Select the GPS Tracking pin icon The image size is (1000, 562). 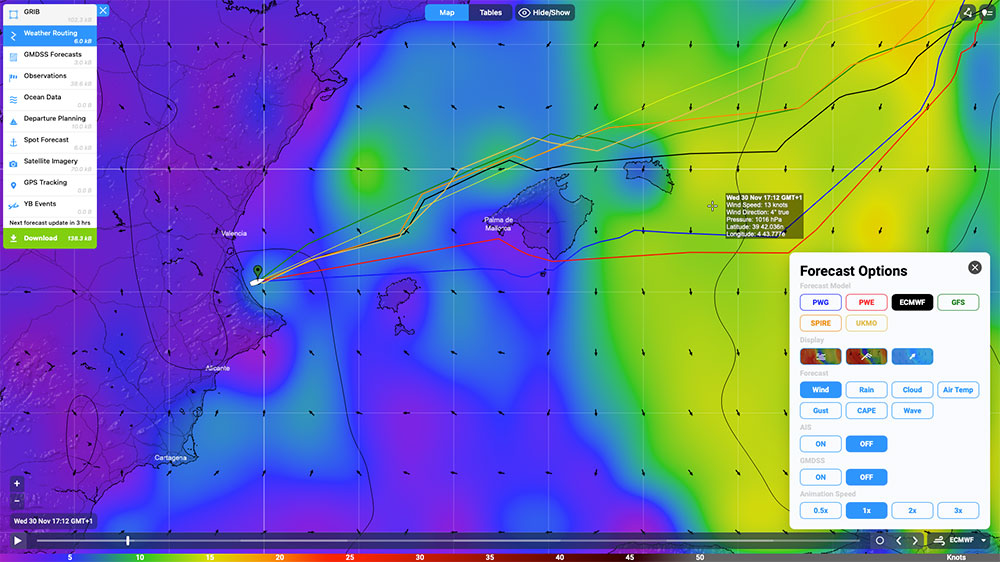13,184
